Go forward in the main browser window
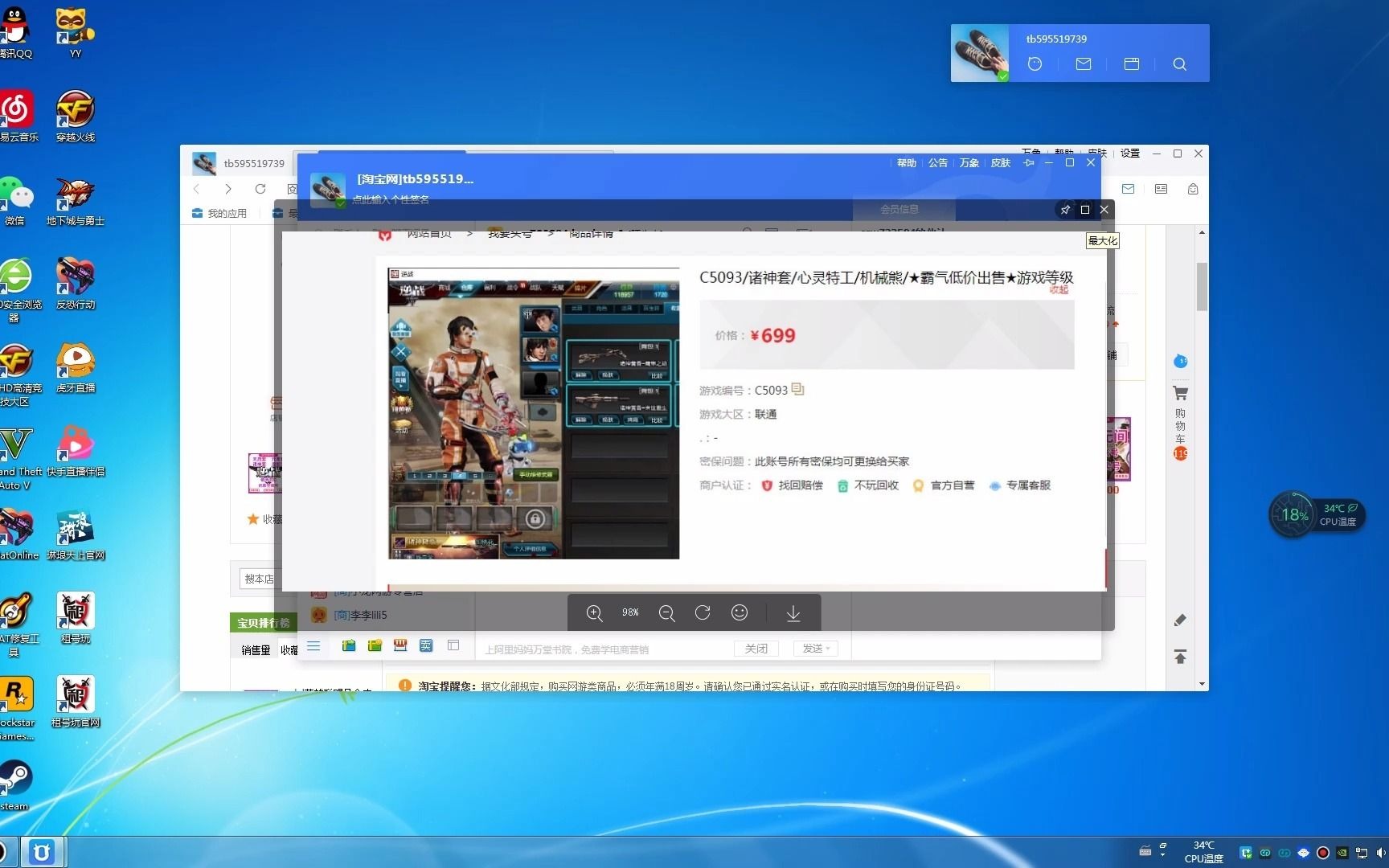 228,189
